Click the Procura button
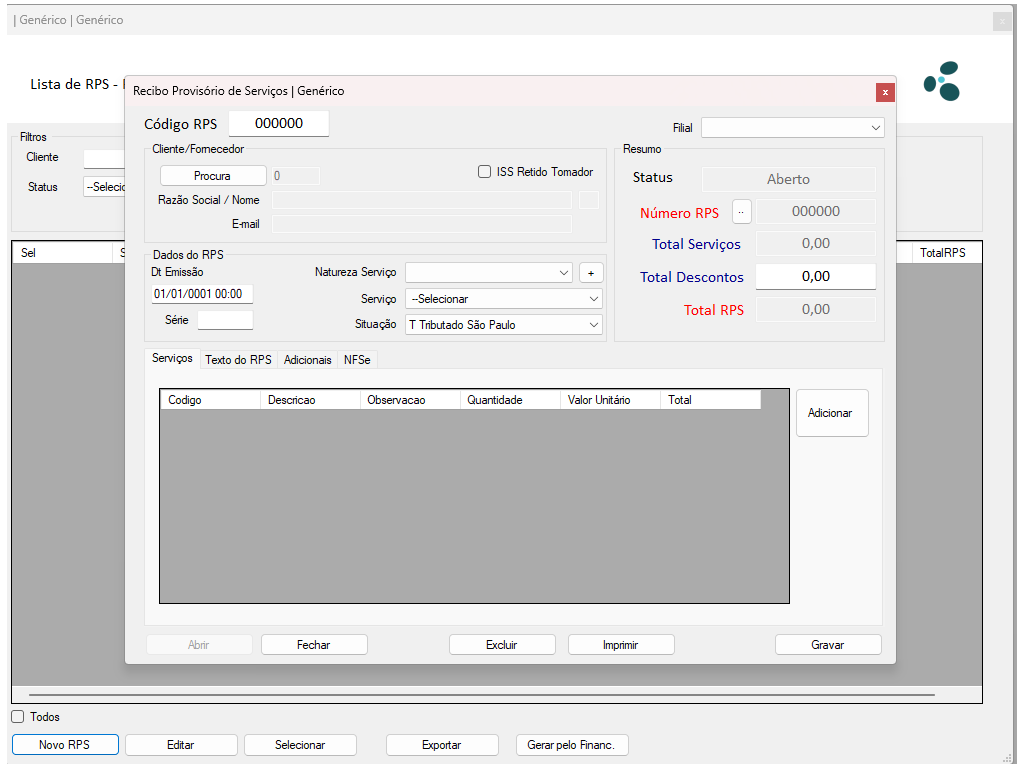1024x768 pixels. 213,176
